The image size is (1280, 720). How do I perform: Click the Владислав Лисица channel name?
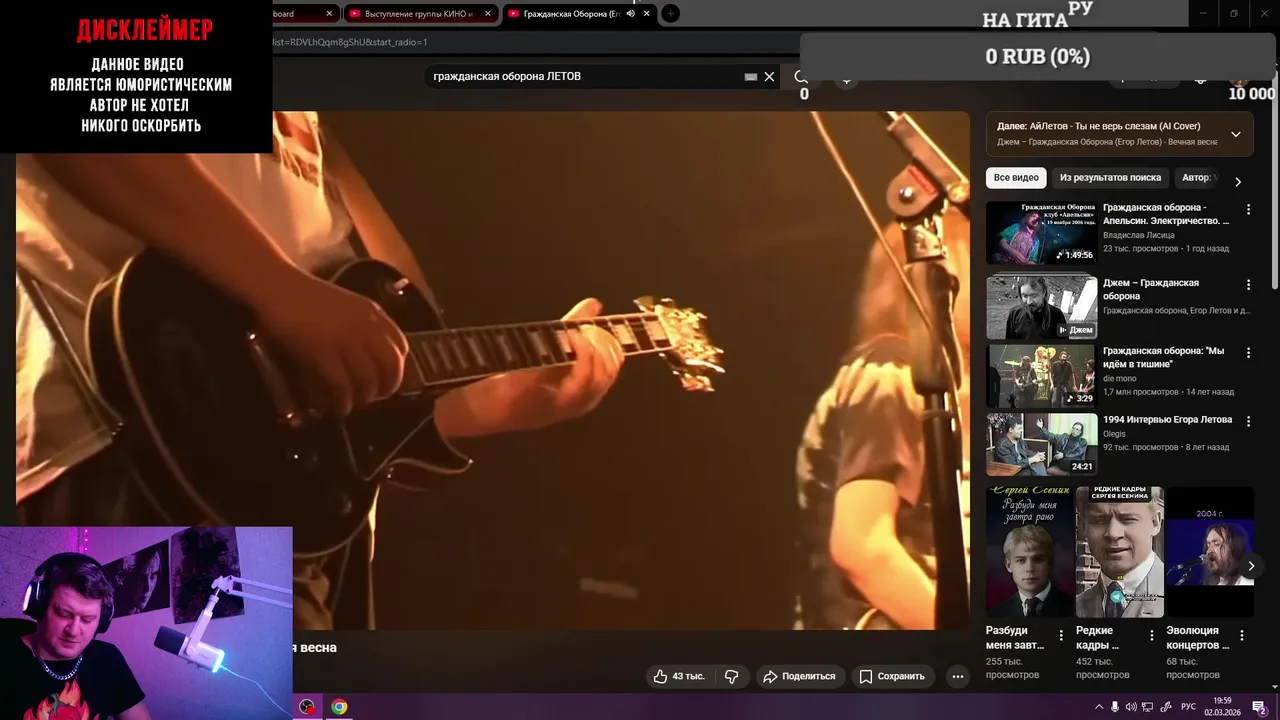tap(1138, 235)
